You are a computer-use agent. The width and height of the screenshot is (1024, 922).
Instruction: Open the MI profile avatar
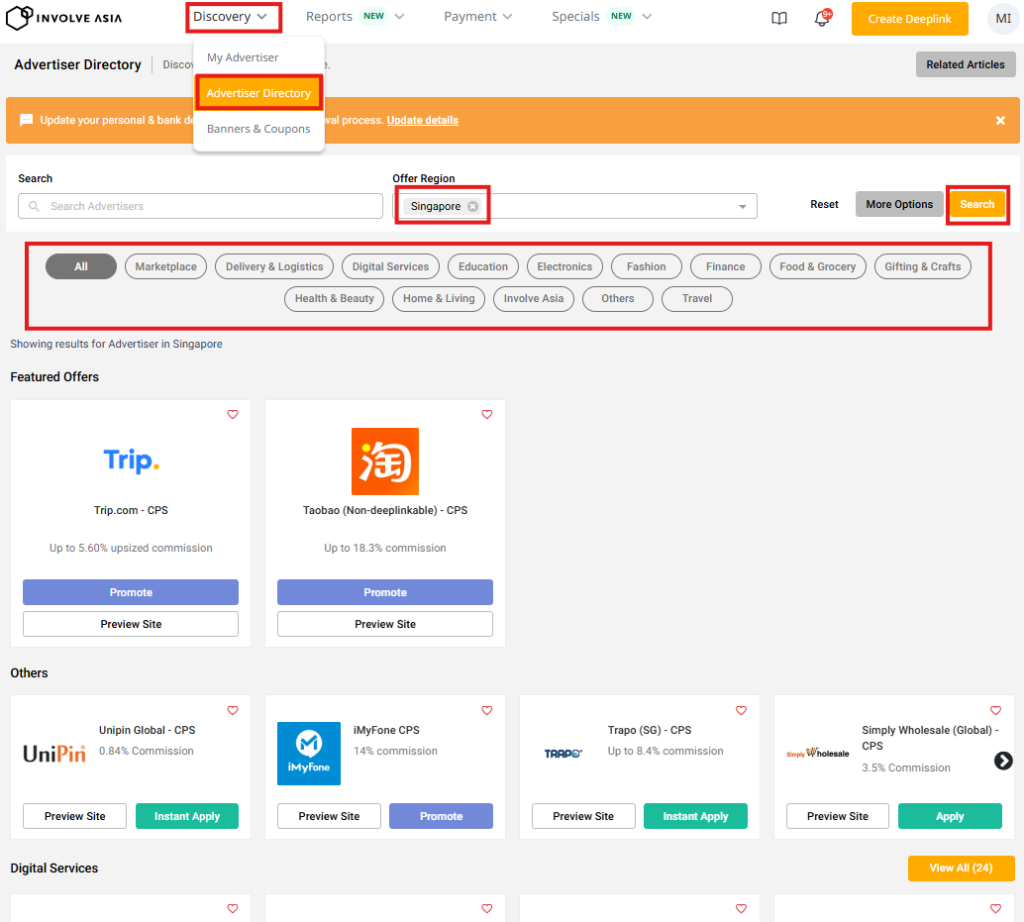(x=1002, y=18)
